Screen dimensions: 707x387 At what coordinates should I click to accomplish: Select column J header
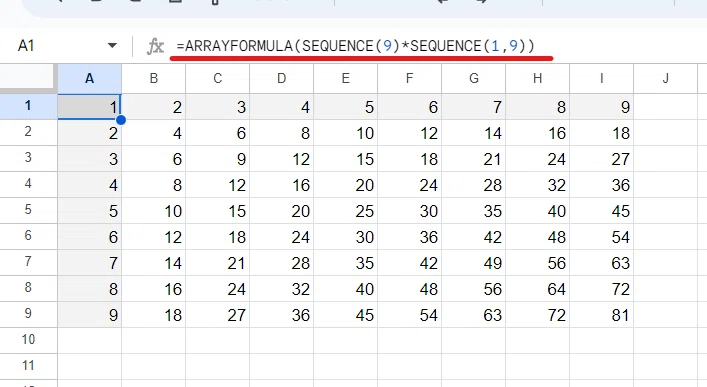(666, 78)
